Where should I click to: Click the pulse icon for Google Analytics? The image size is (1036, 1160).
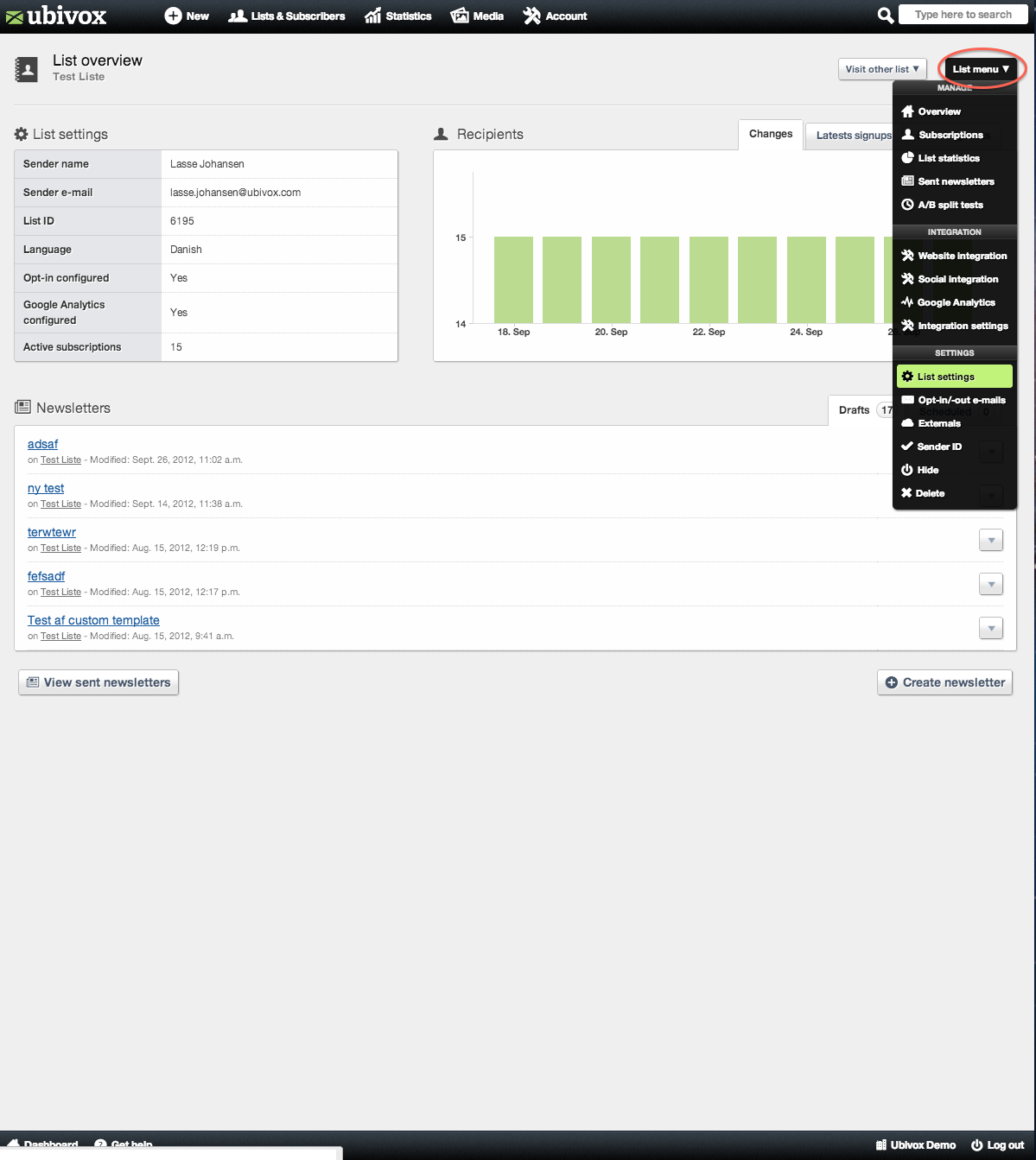(907, 302)
